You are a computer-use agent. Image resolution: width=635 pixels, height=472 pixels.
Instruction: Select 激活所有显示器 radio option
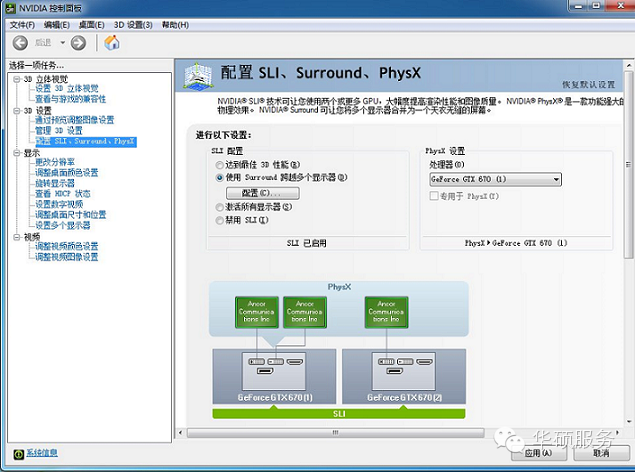tap(219, 207)
